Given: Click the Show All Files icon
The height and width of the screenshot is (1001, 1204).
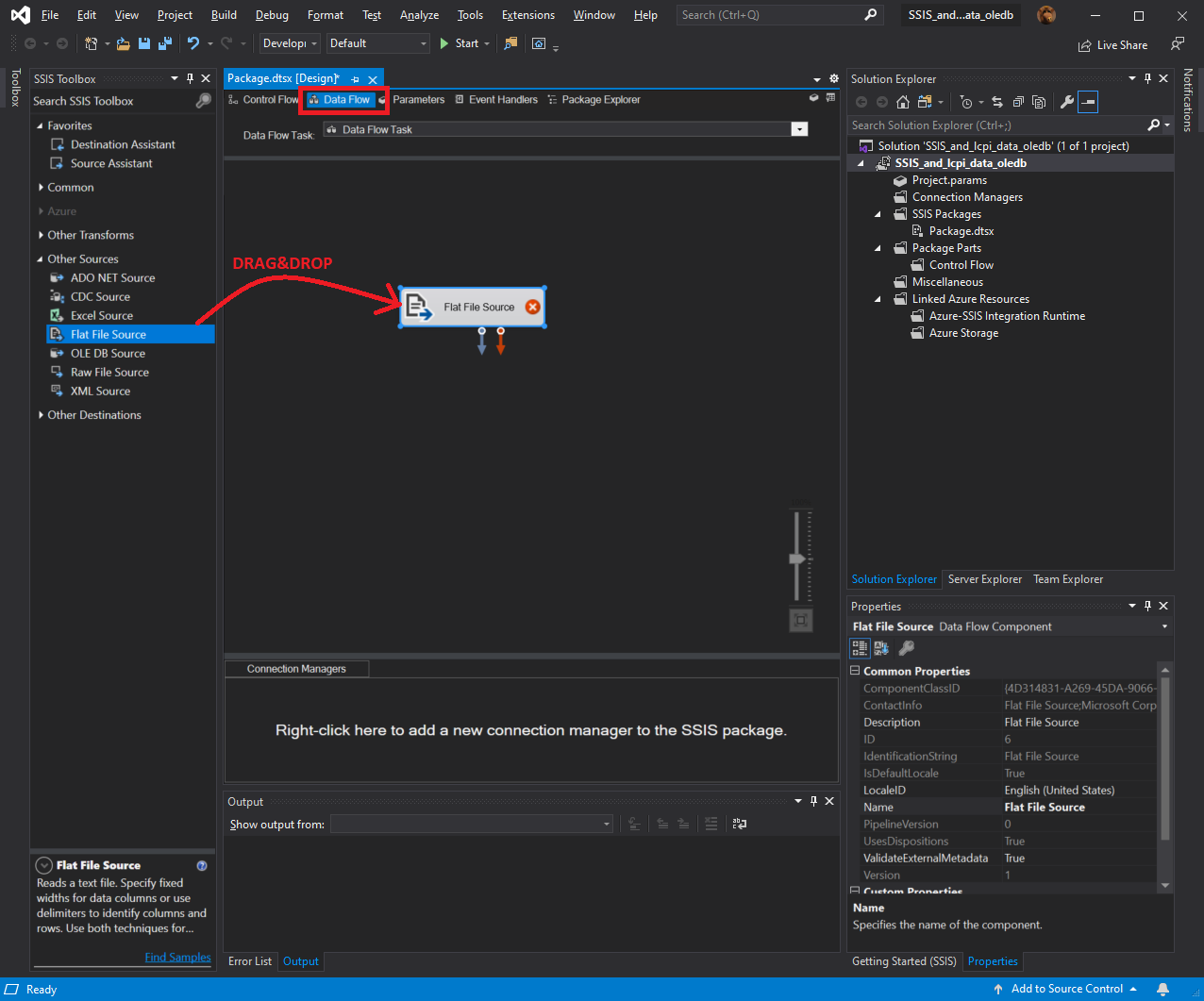Looking at the screenshot, I should 1039,102.
